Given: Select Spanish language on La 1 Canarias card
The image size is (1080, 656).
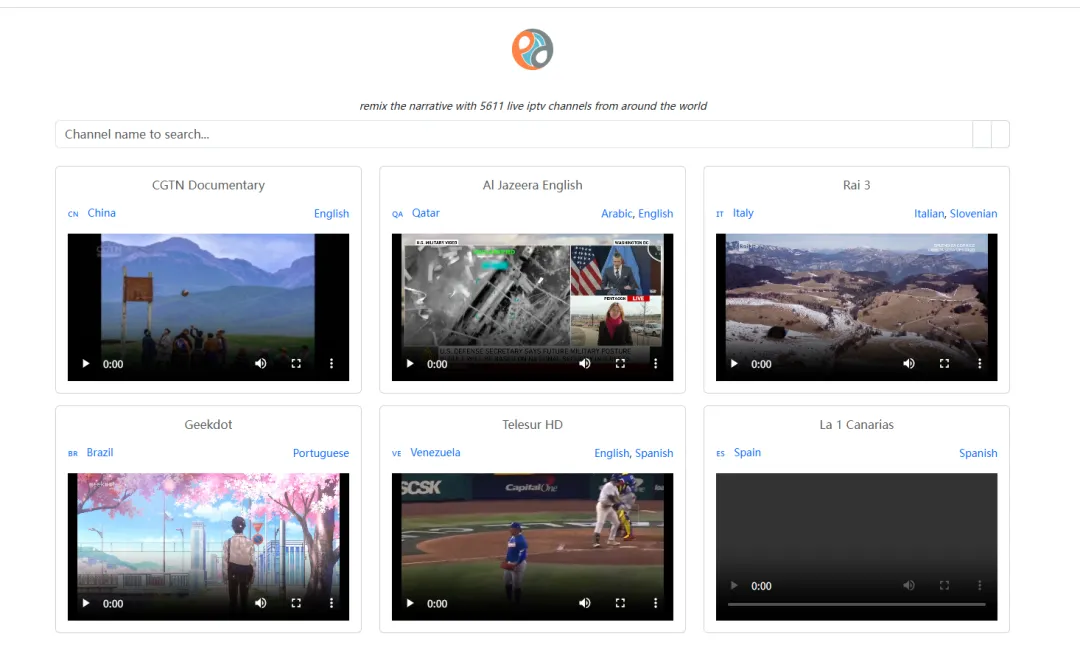Looking at the screenshot, I should (978, 453).
